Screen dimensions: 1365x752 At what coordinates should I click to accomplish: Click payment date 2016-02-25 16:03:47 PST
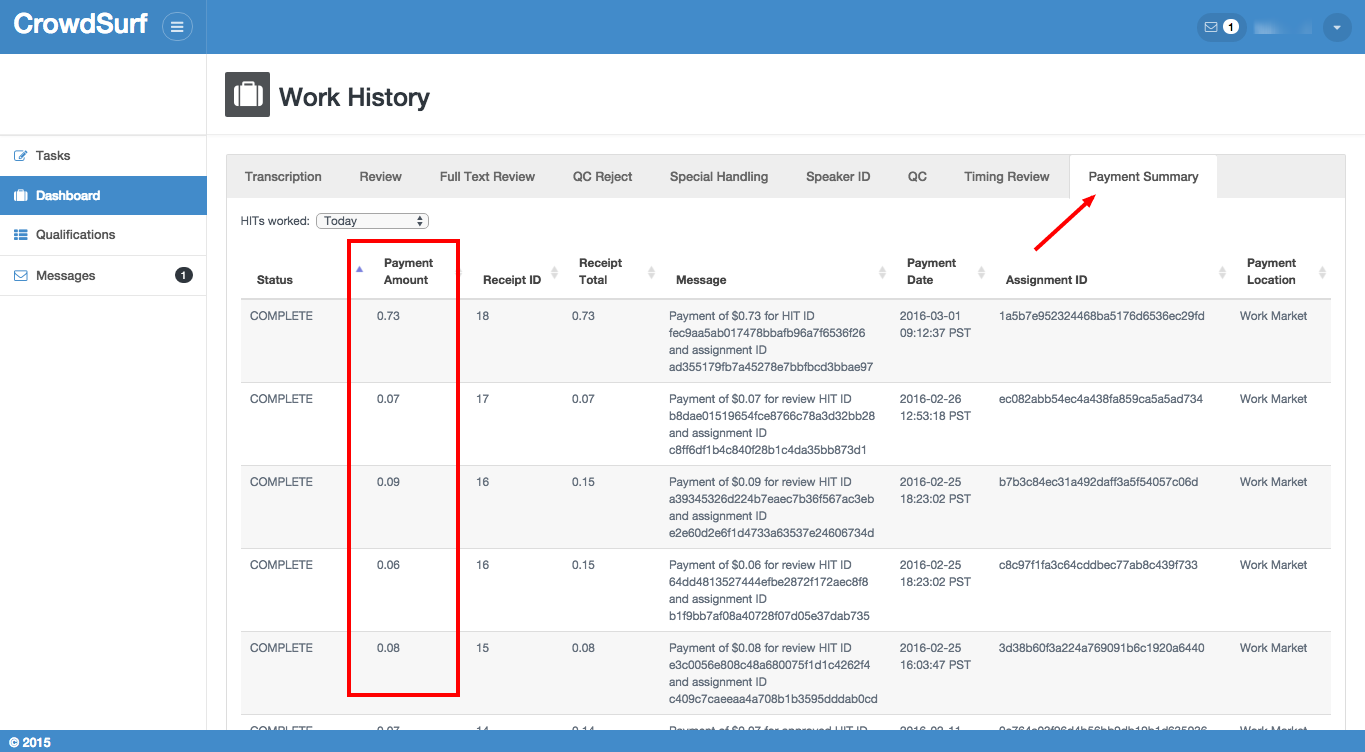click(936, 657)
